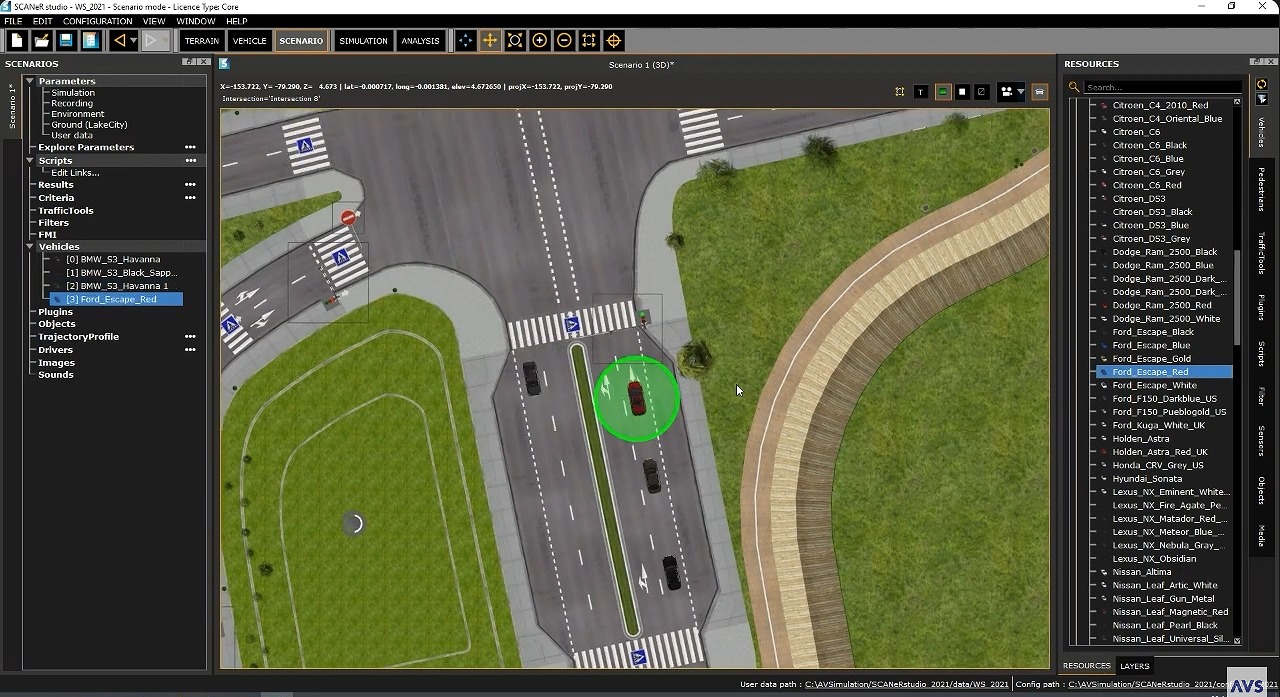The image size is (1280, 697).
Task: Refresh the Resources panel
Action: click(1261, 85)
